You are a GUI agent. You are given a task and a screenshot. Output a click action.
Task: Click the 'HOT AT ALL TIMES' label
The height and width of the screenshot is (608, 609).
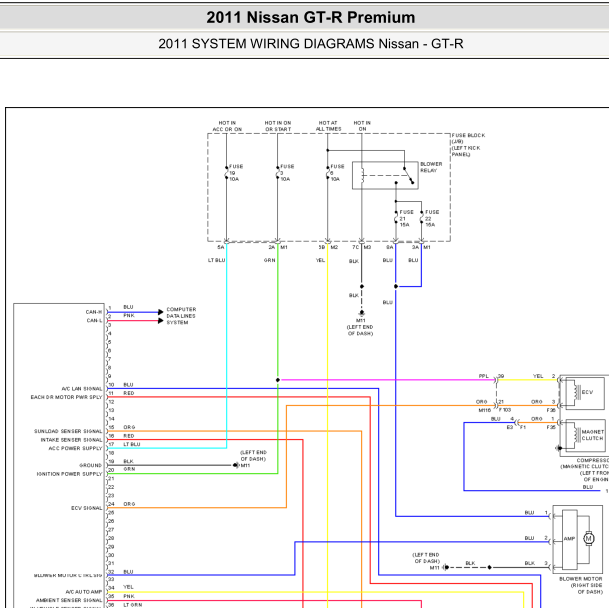(328, 126)
